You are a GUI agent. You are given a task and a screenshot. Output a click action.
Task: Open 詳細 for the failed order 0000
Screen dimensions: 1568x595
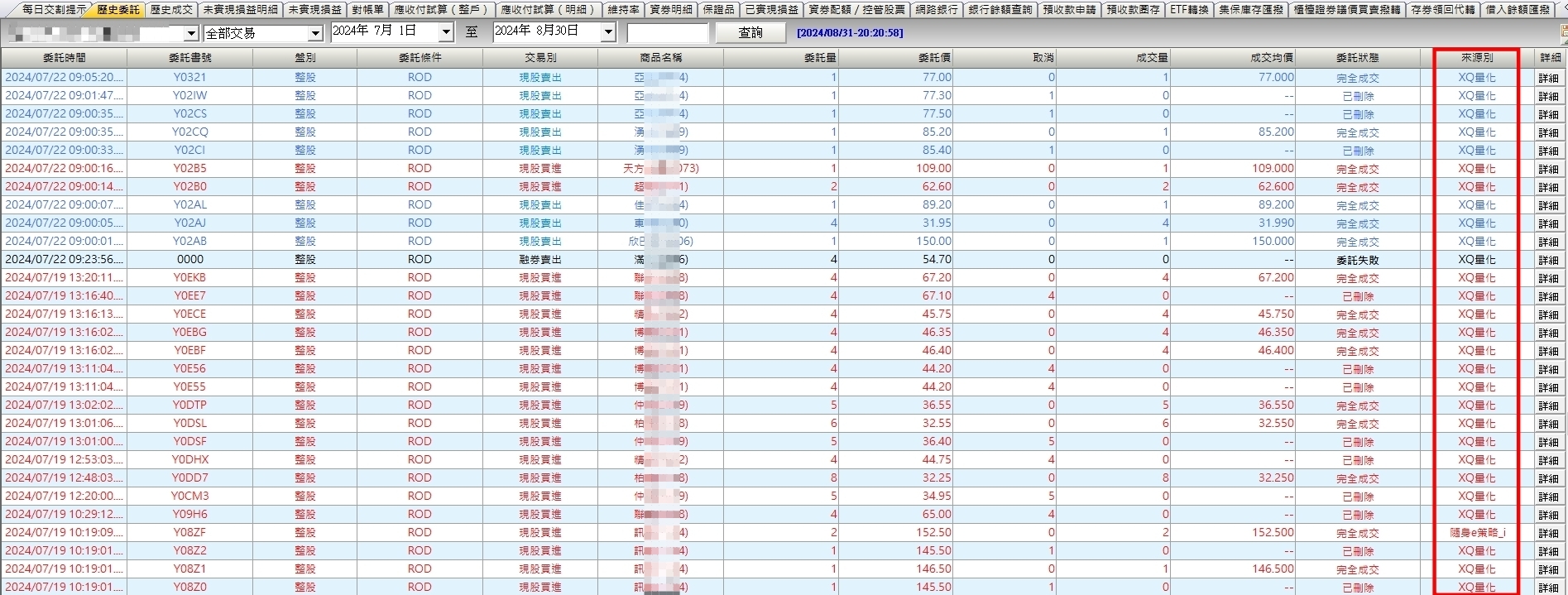click(x=1548, y=260)
